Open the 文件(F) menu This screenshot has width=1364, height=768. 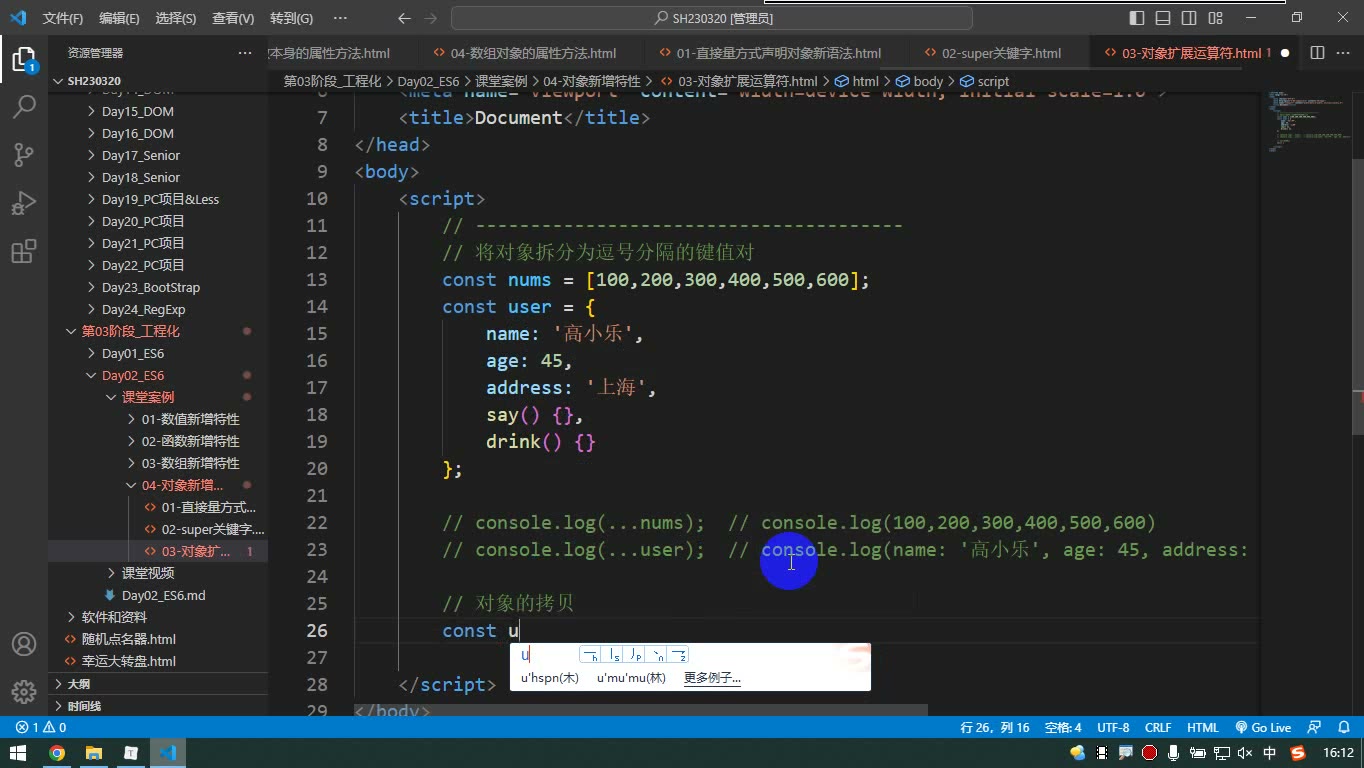click(x=63, y=18)
